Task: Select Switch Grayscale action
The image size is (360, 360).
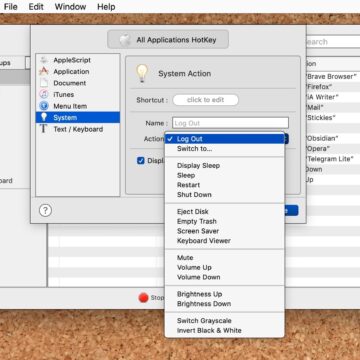Action: click(225, 321)
